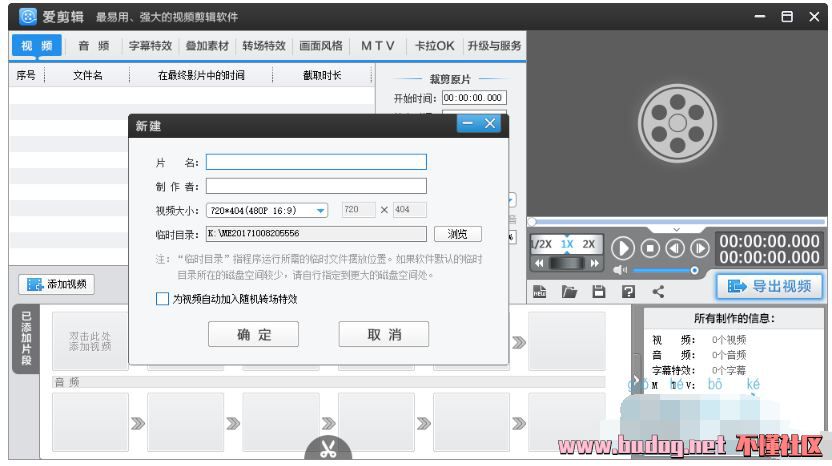Open the MTV tab
This screenshot has width=832, height=466.
pyautogui.click(x=378, y=46)
